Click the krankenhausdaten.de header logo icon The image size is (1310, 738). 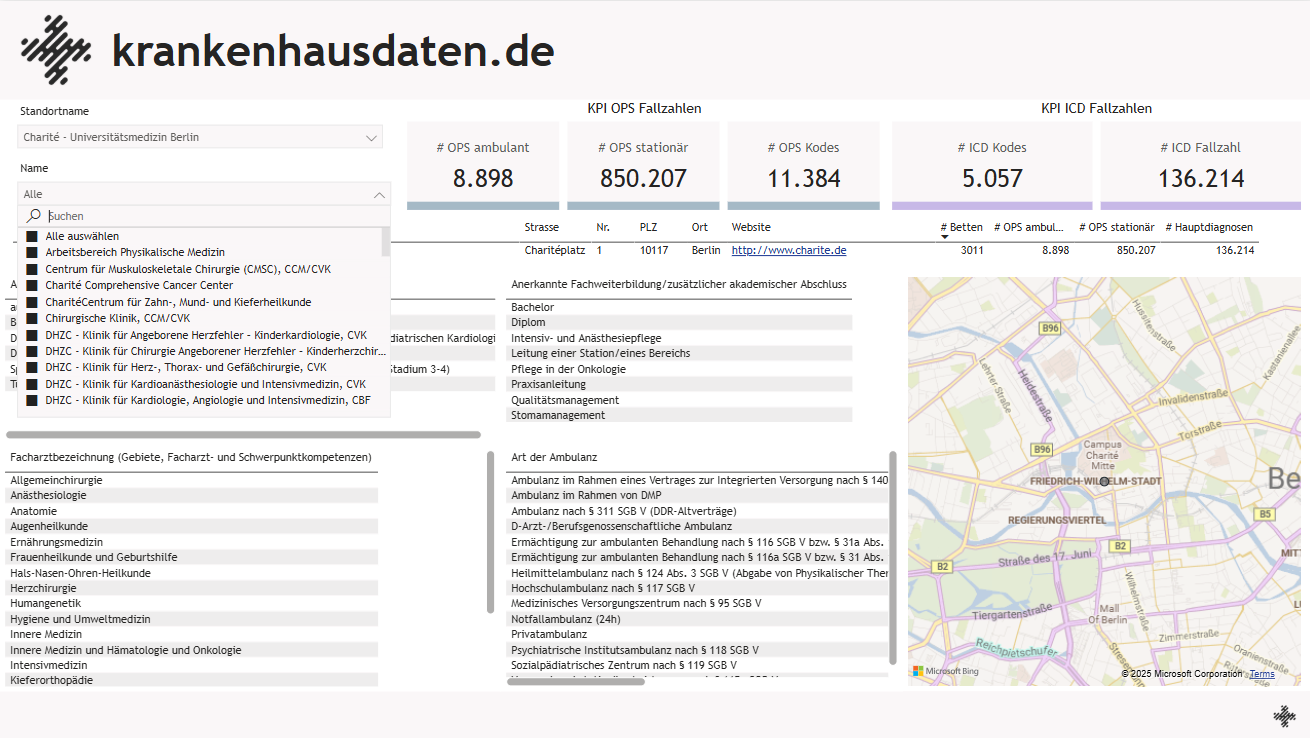pos(57,50)
